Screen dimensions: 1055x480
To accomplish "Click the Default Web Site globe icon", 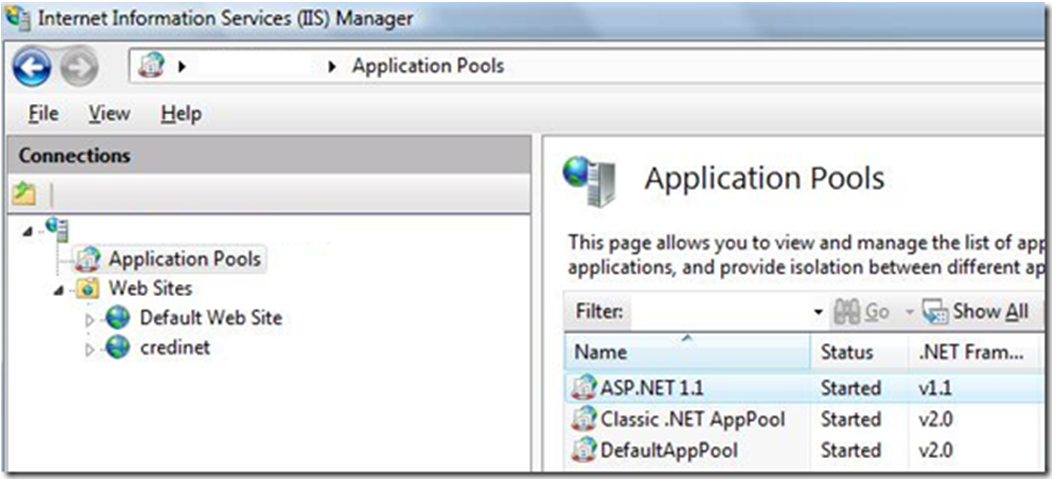I will click(x=117, y=318).
